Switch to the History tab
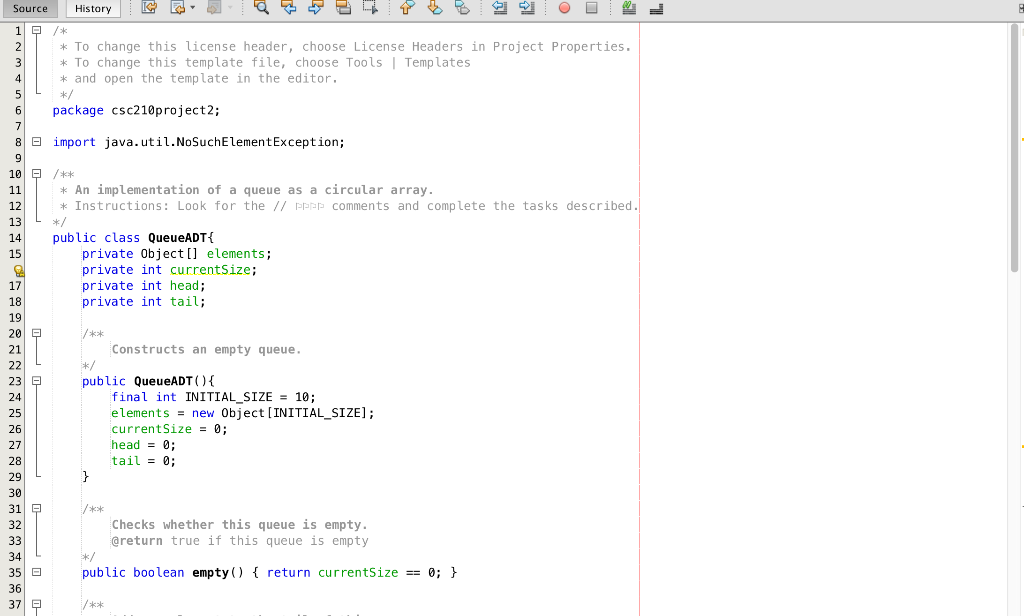The height and width of the screenshot is (616, 1024). [x=92, y=8]
